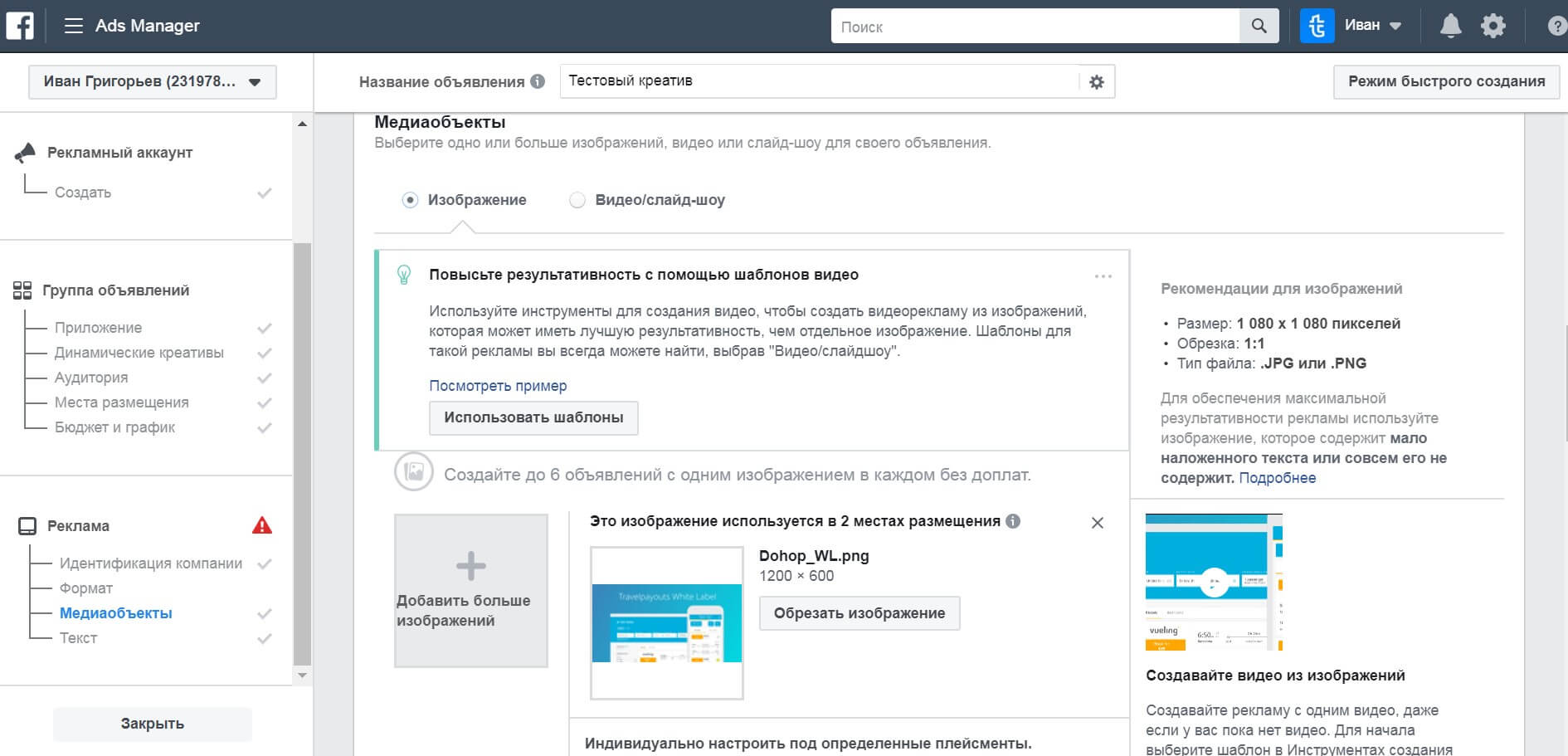The image size is (1568, 756).
Task: Open the hamburger menu next to Ads Manager
Action: point(73,26)
